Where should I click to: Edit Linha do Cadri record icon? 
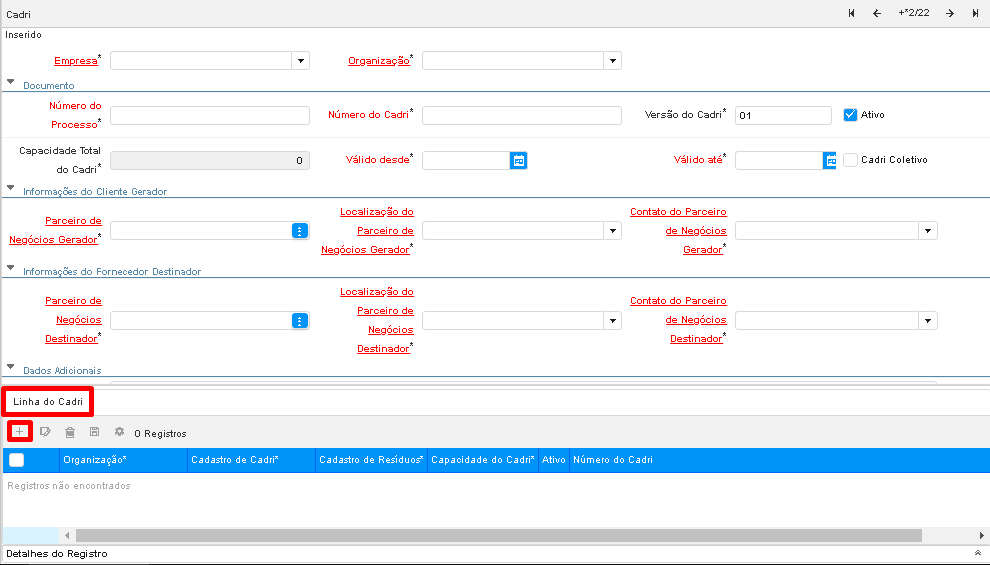pos(45,432)
